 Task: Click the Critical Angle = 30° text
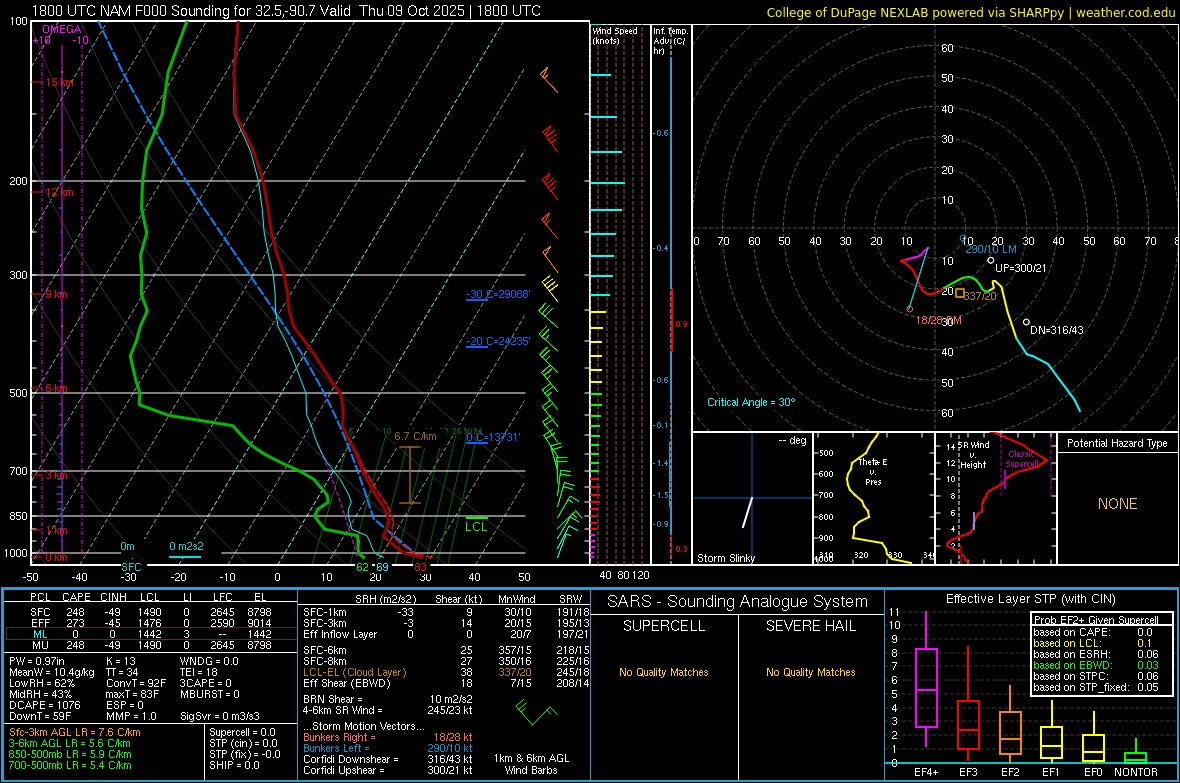(751, 402)
